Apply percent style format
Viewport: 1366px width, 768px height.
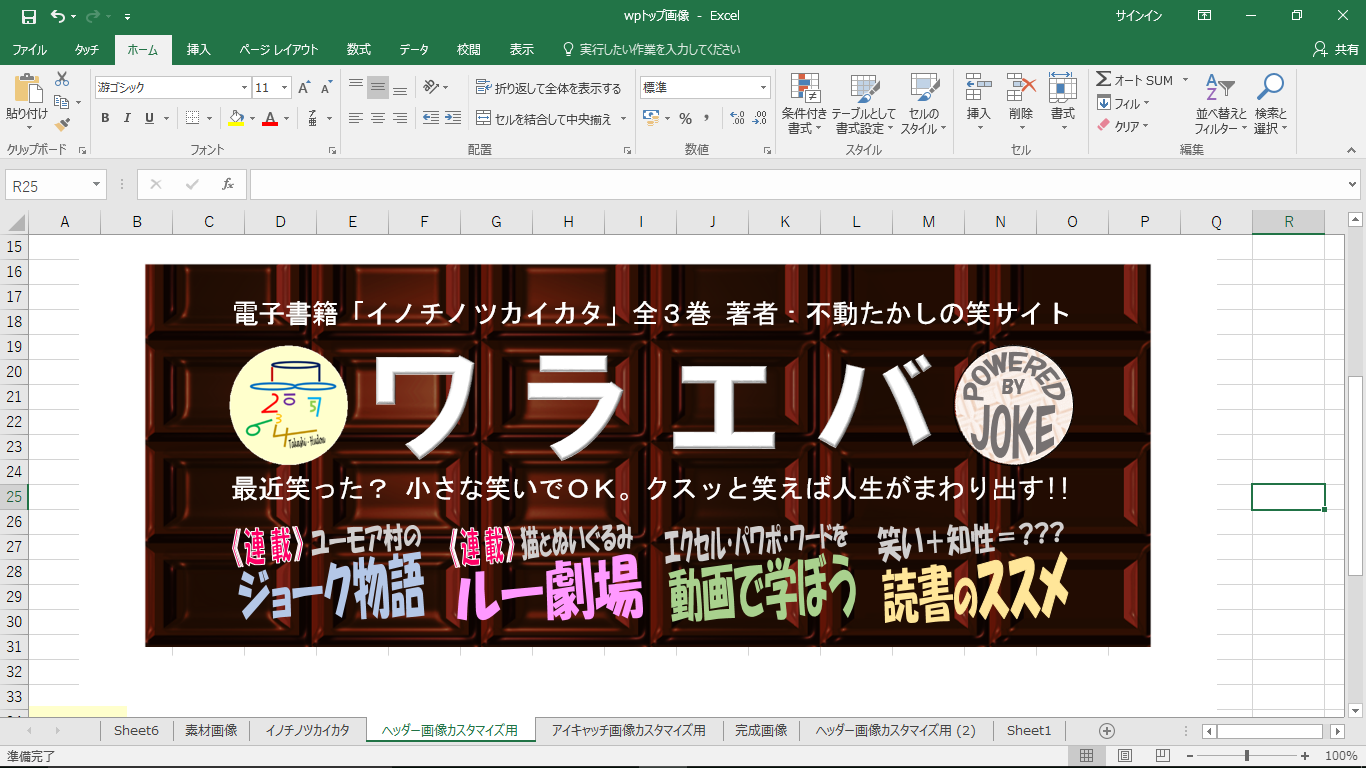click(x=685, y=118)
